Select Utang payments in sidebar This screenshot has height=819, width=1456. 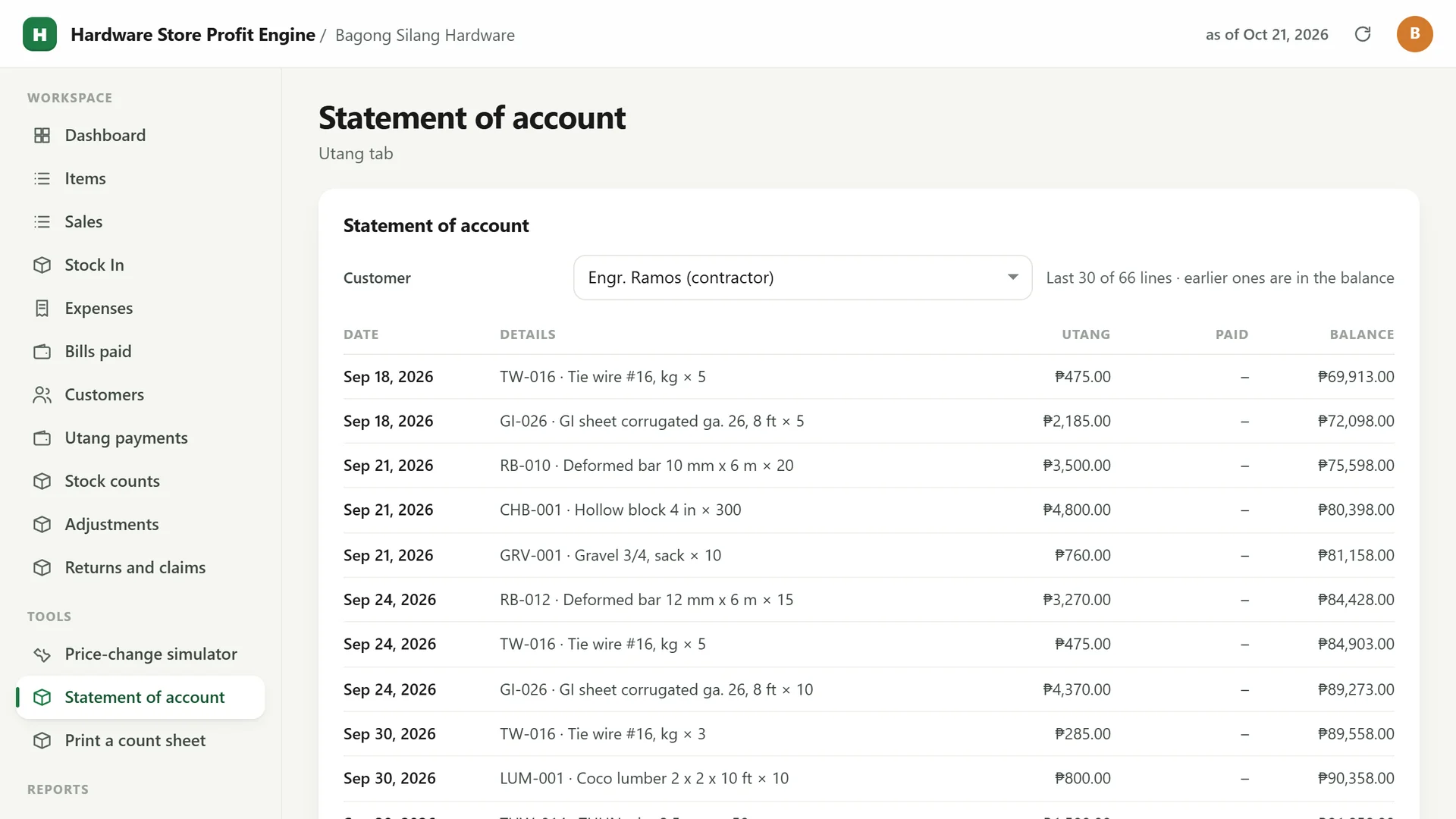pyautogui.click(x=141, y=438)
